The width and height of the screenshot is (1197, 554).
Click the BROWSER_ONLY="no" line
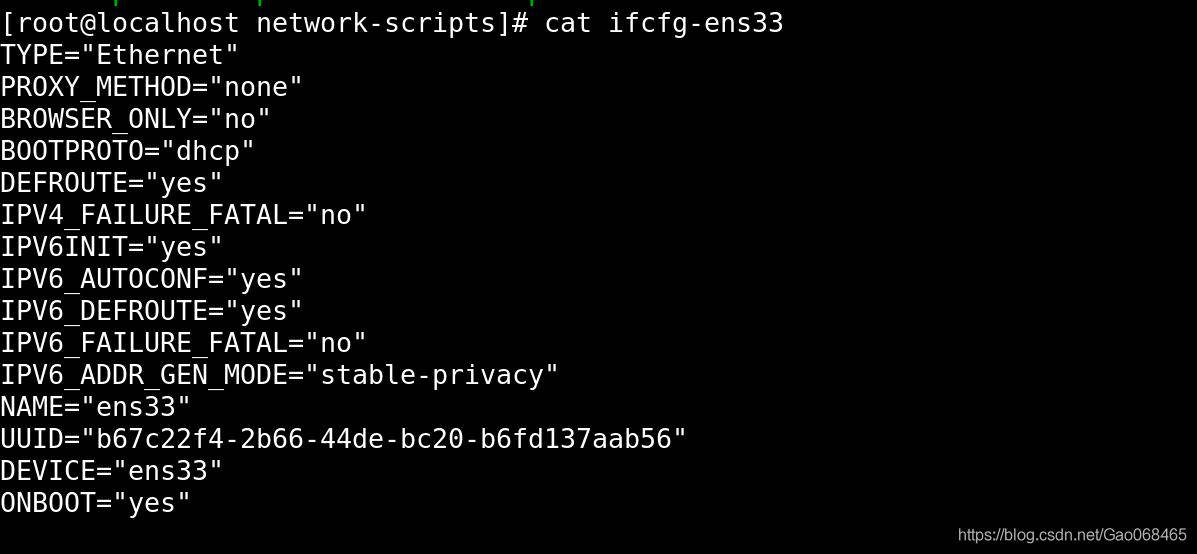[135, 119]
